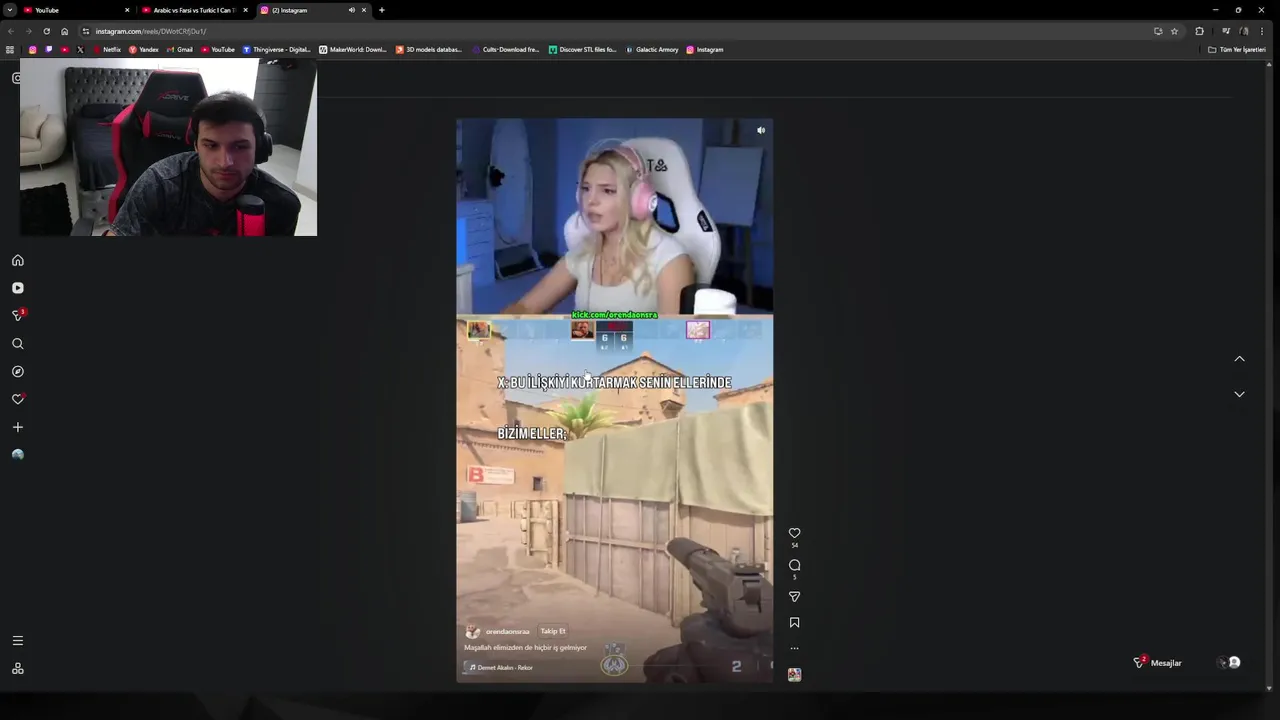Follow orendaonsraa with Takip Et button

click(553, 631)
